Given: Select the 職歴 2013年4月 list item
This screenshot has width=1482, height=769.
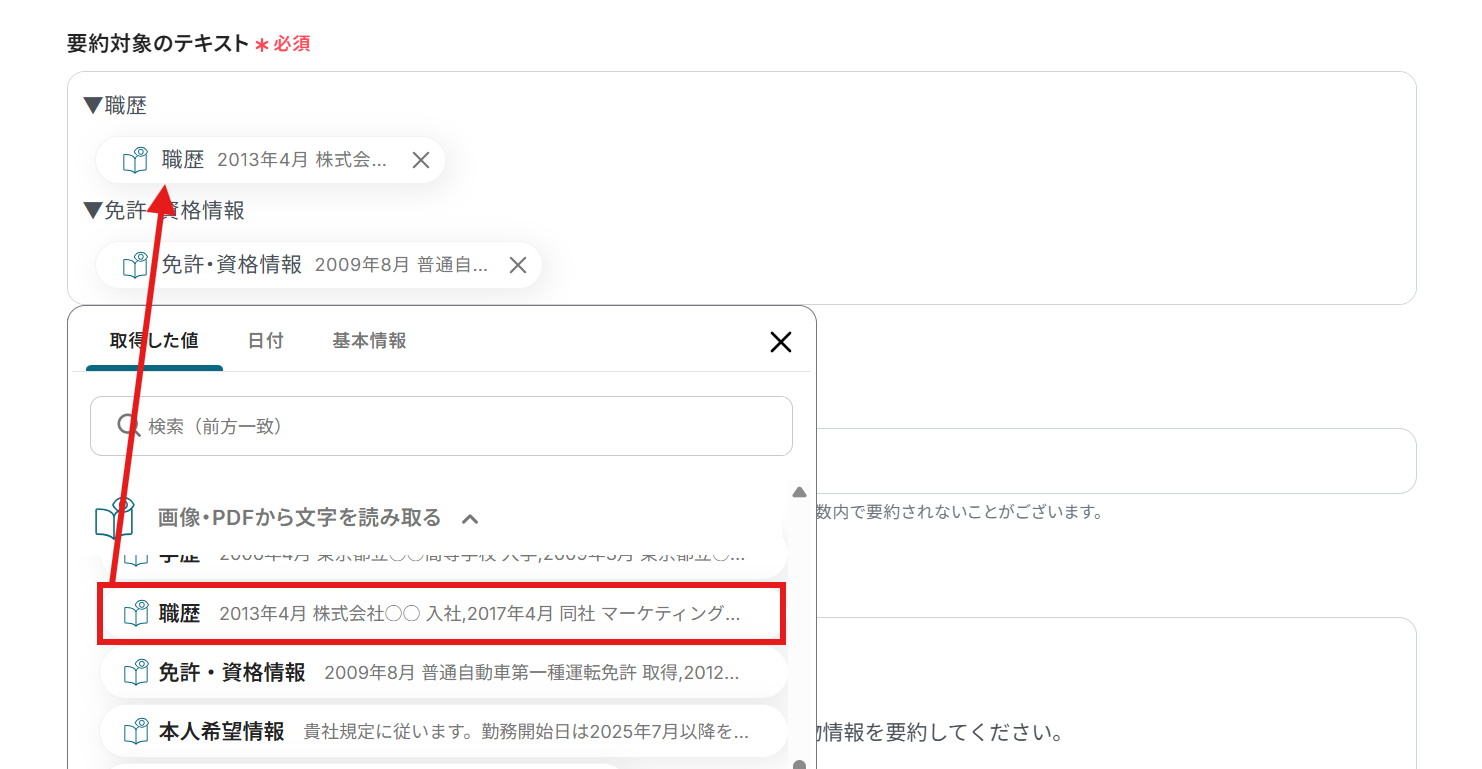Looking at the screenshot, I should (x=441, y=614).
